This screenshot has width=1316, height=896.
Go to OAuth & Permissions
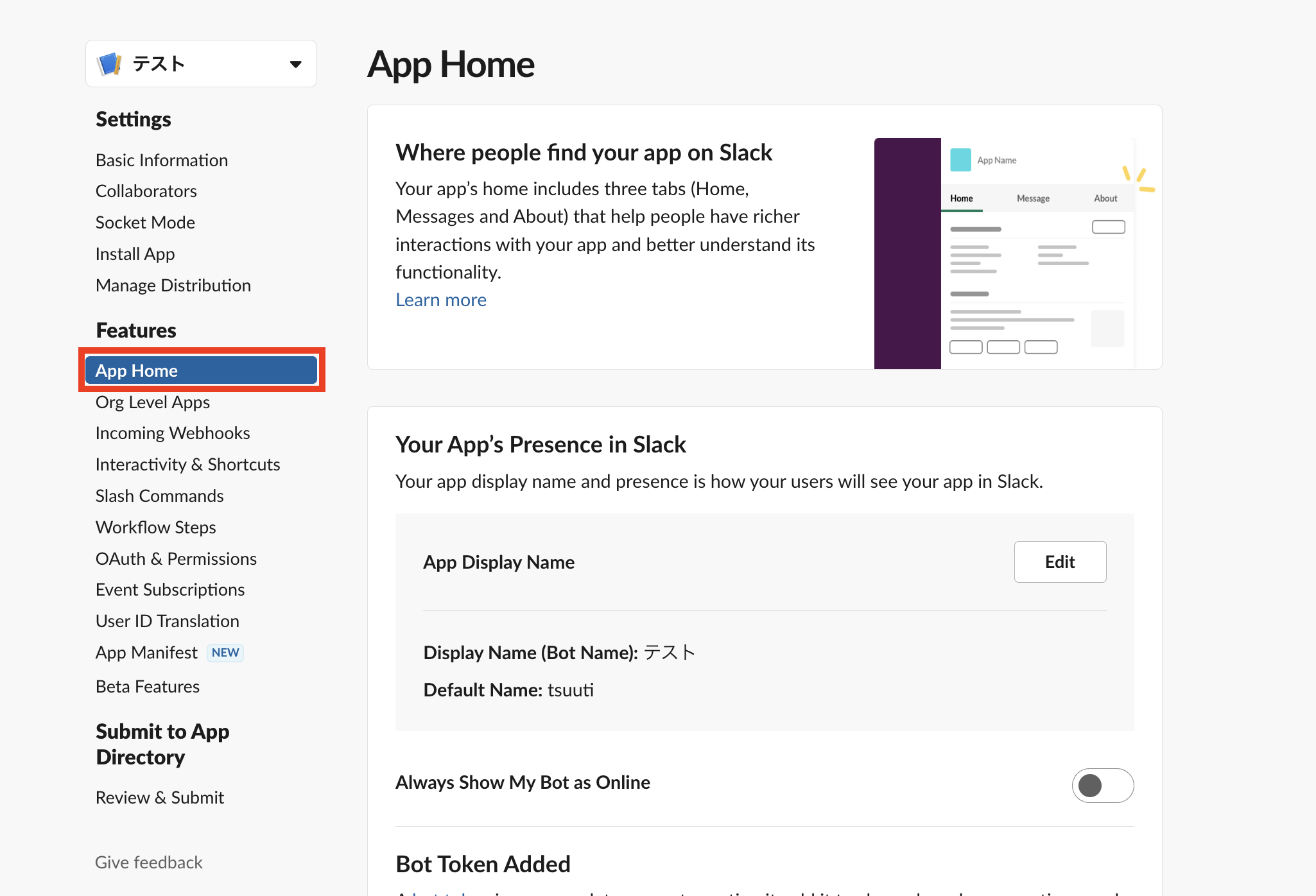[175, 558]
